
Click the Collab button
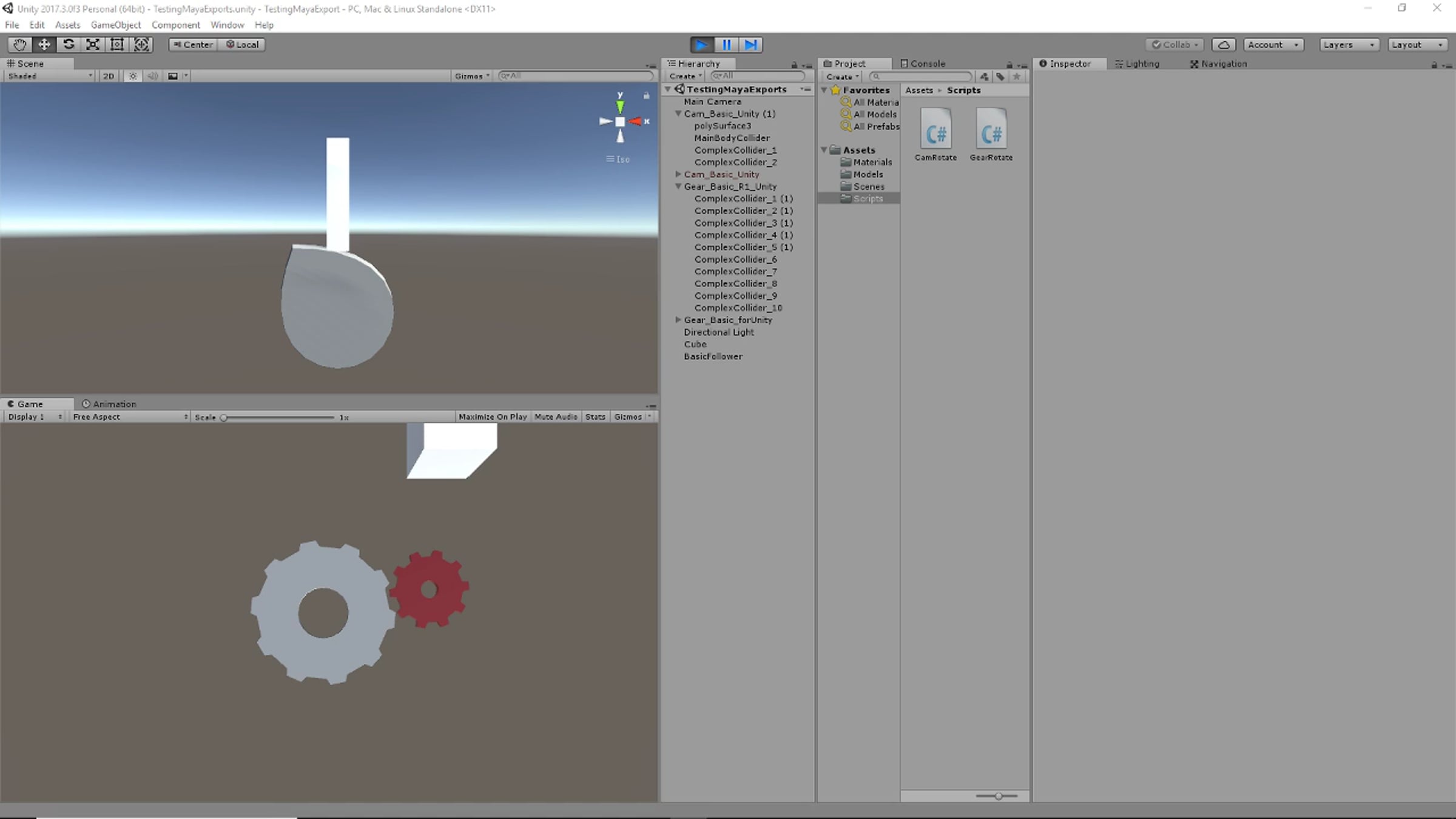1175,45
